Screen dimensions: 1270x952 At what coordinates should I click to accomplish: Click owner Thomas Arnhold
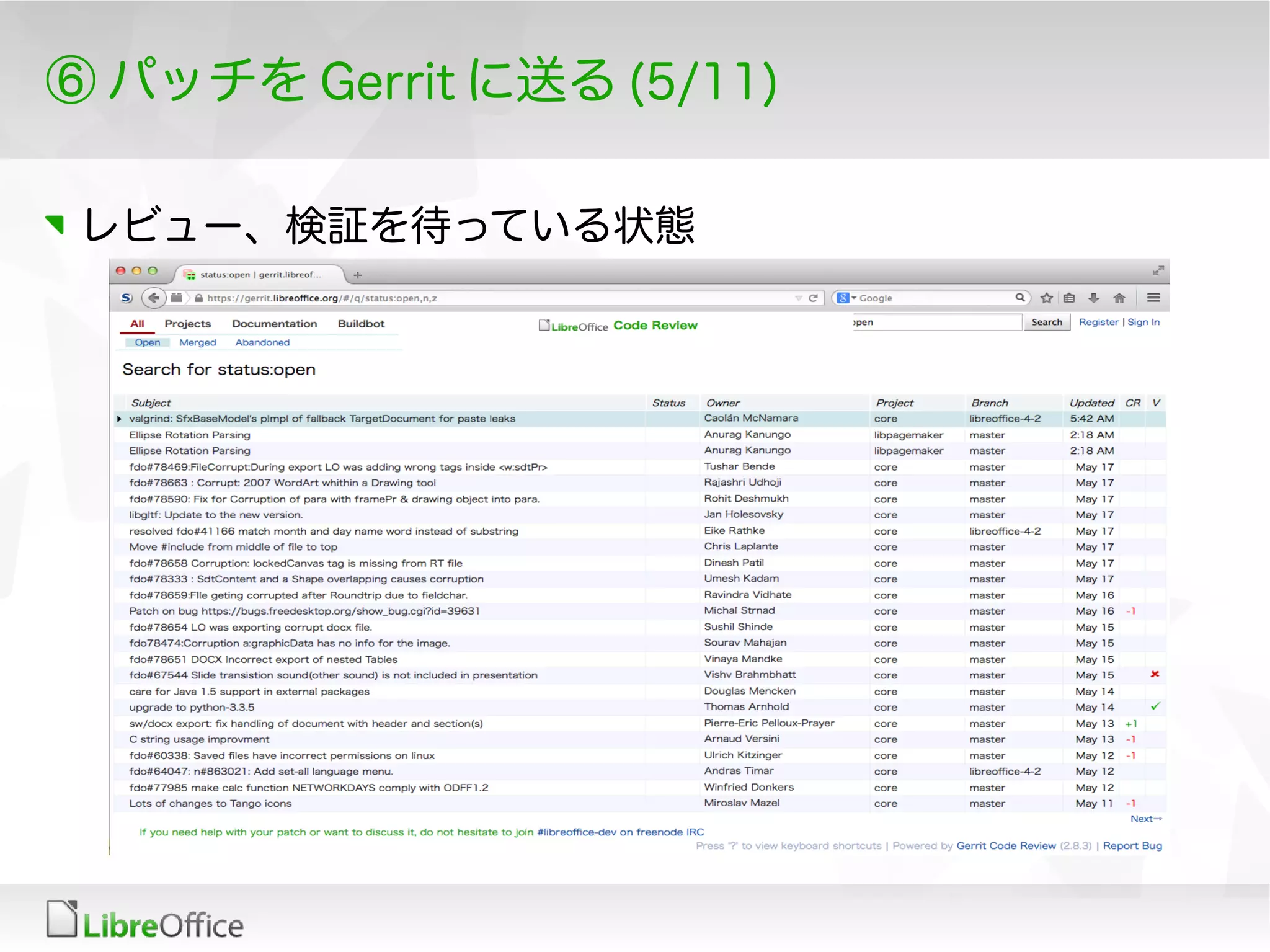pos(747,707)
